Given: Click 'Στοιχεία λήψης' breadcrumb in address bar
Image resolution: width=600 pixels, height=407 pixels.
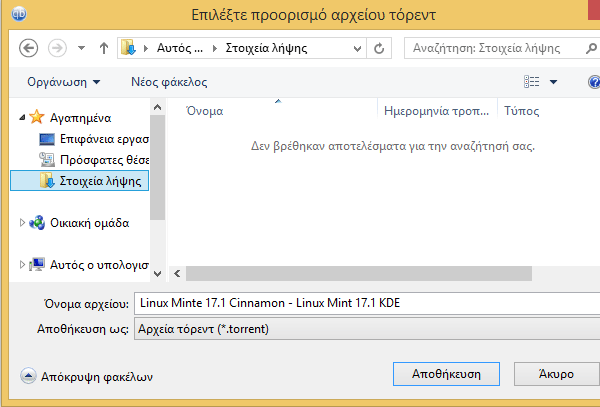Looking at the screenshot, I should click(266, 48).
